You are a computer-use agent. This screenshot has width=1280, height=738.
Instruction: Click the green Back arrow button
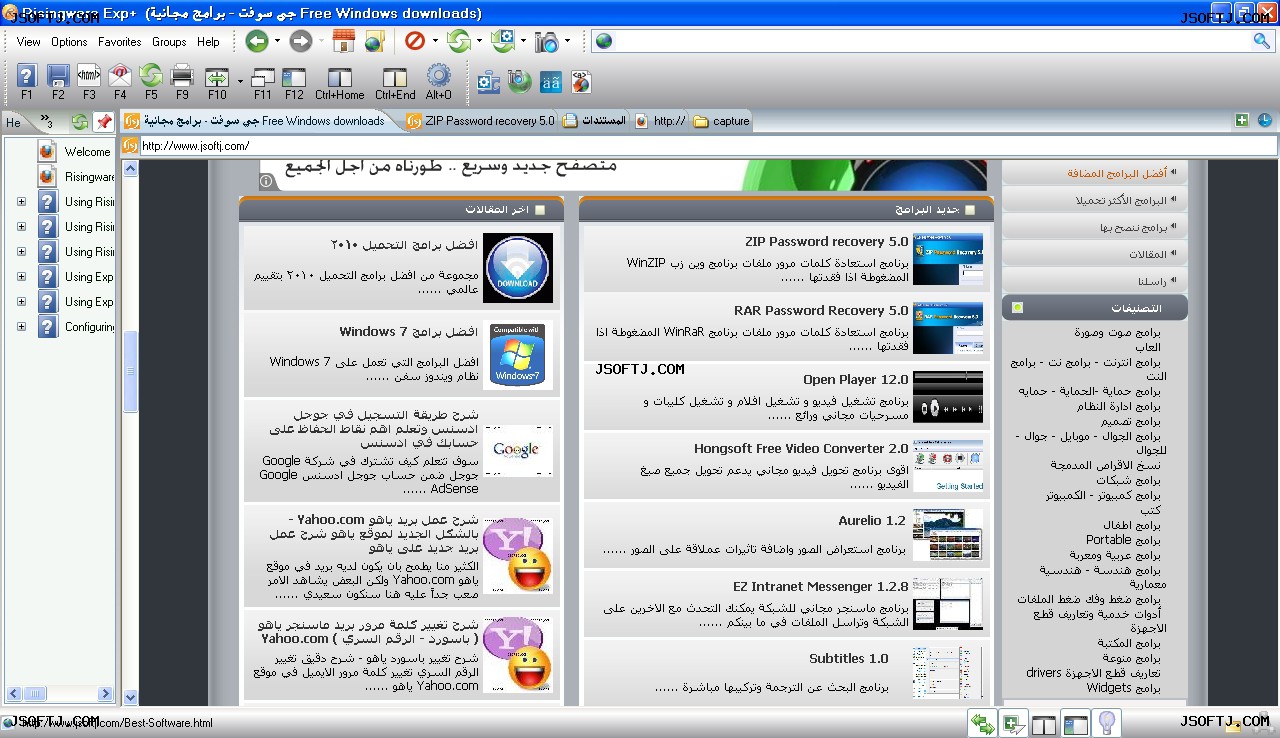(257, 41)
